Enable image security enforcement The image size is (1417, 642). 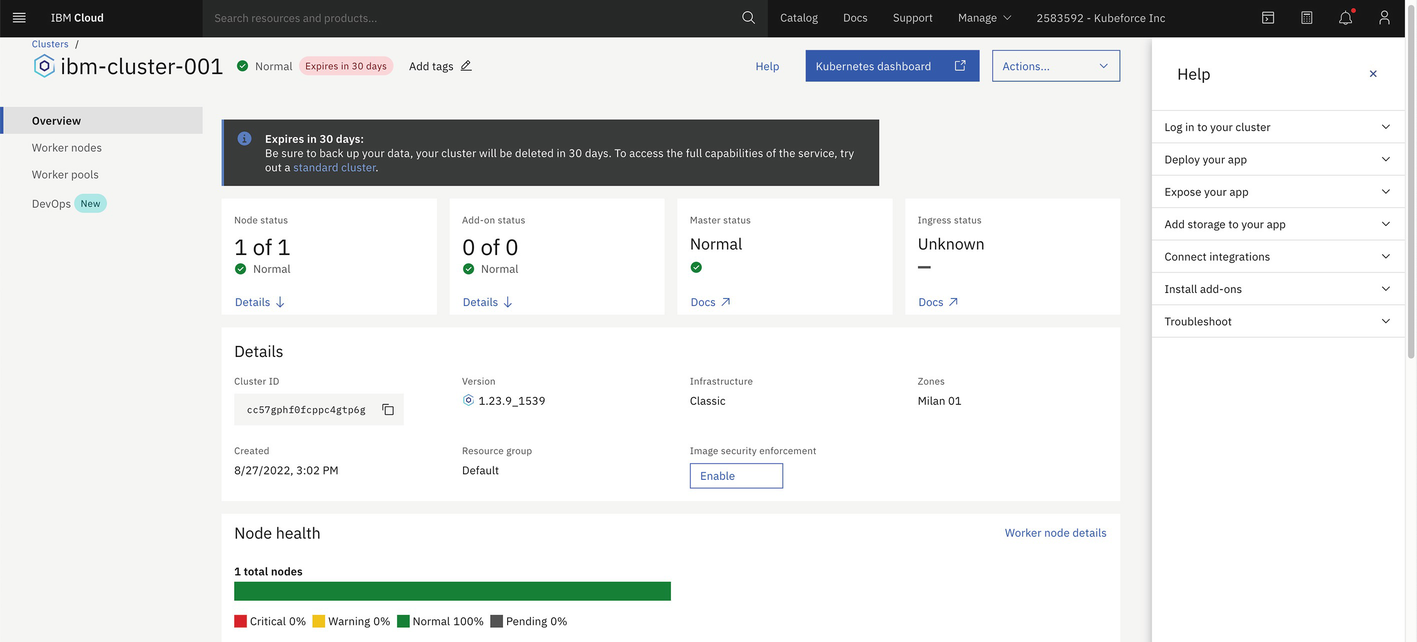click(x=735, y=476)
